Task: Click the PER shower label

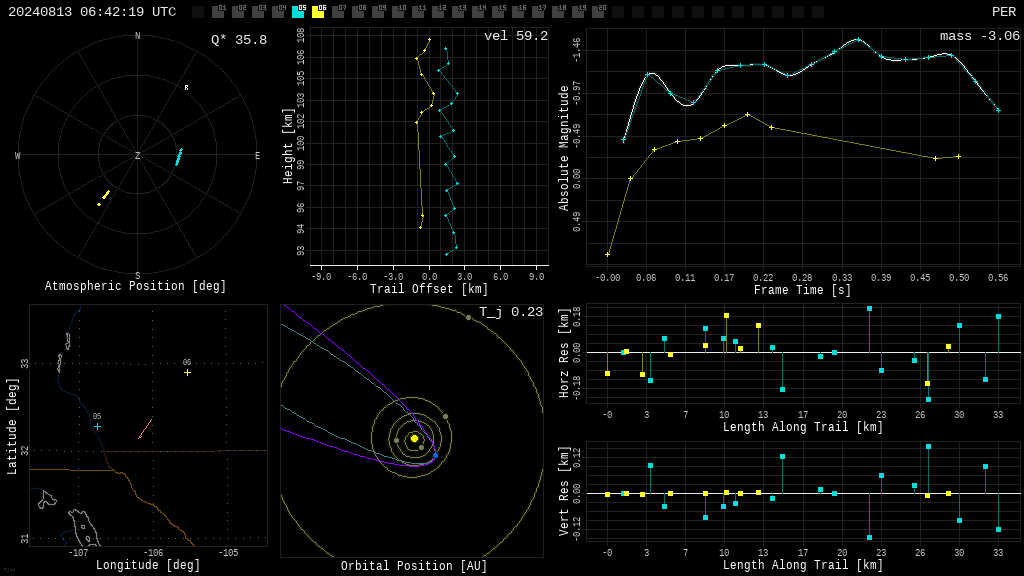Action: [1004, 12]
